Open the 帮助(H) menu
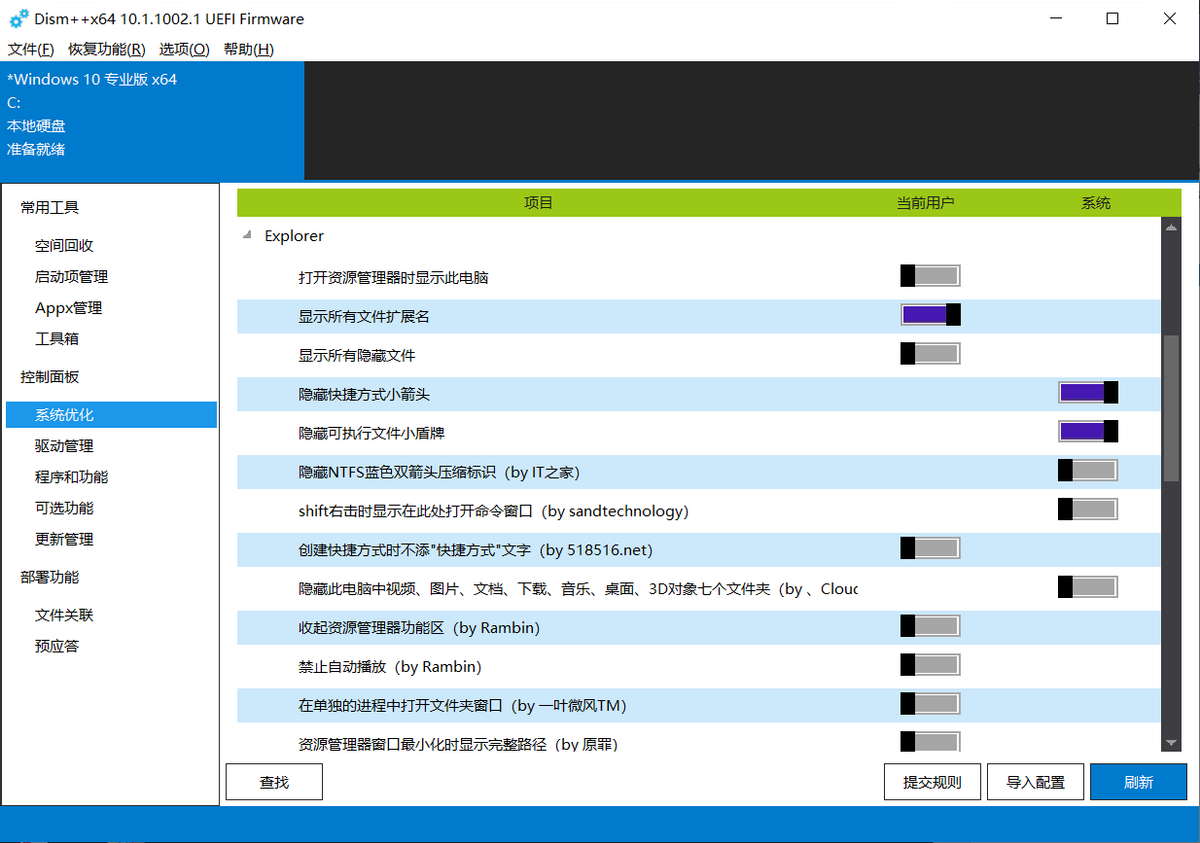The width and height of the screenshot is (1200, 843). click(x=249, y=49)
